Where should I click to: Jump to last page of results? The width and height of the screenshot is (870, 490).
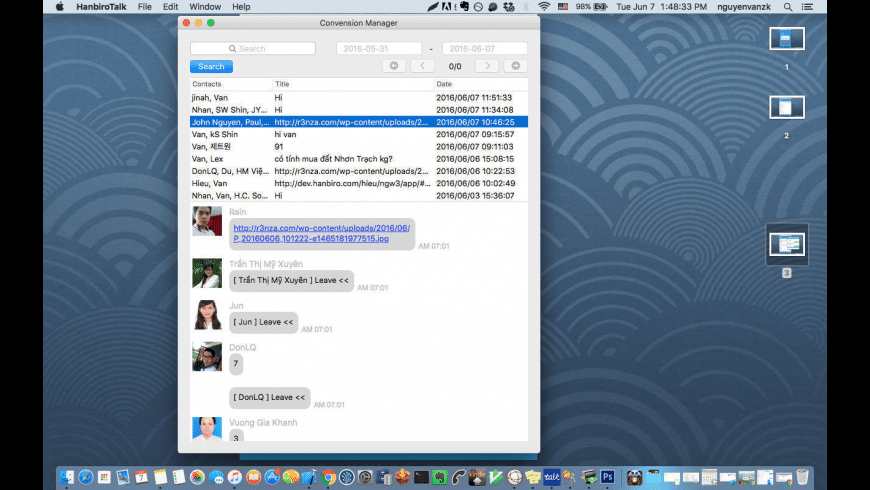tap(515, 66)
